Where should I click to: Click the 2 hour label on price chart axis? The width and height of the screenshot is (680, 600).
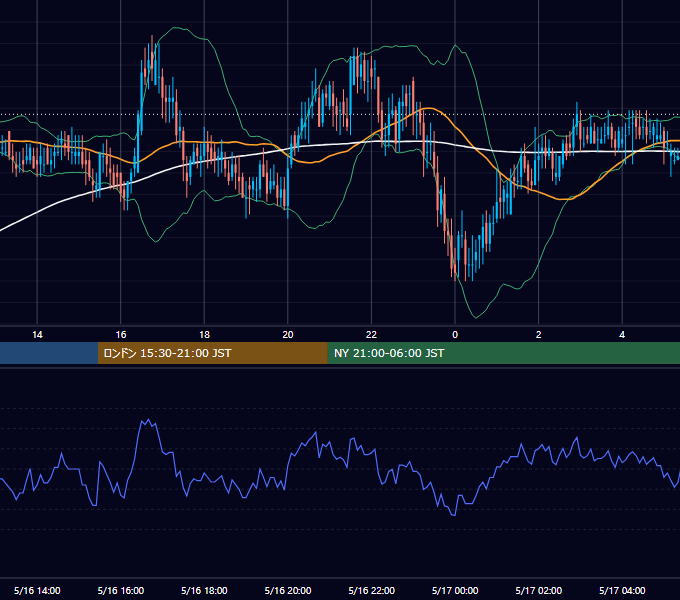pyautogui.click(x=539, y=335)
